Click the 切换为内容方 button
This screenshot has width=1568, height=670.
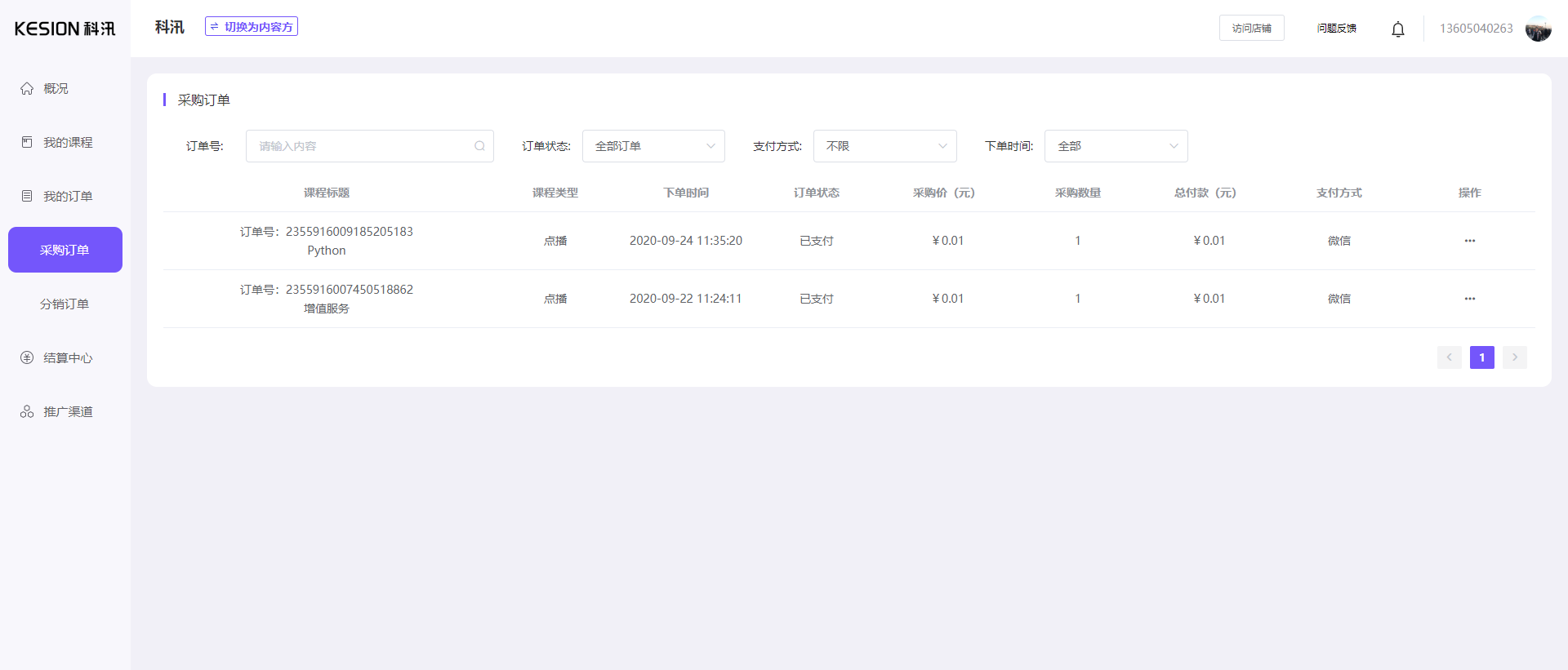tap(252, 27)
